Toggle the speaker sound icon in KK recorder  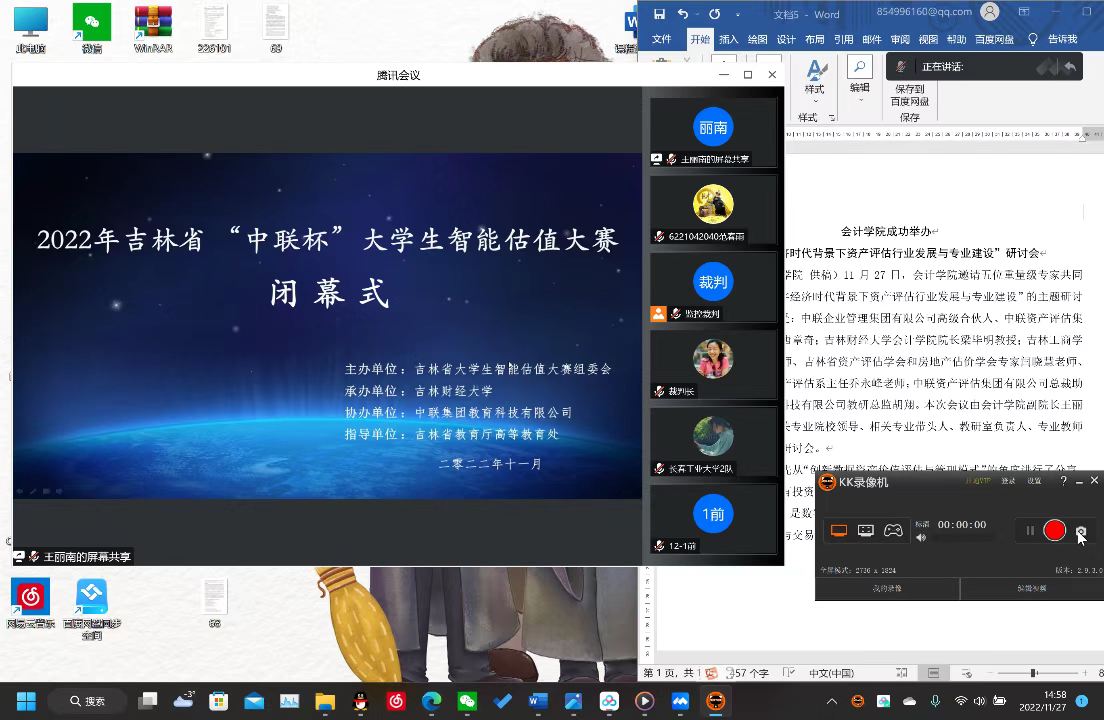tap(921, 538)
